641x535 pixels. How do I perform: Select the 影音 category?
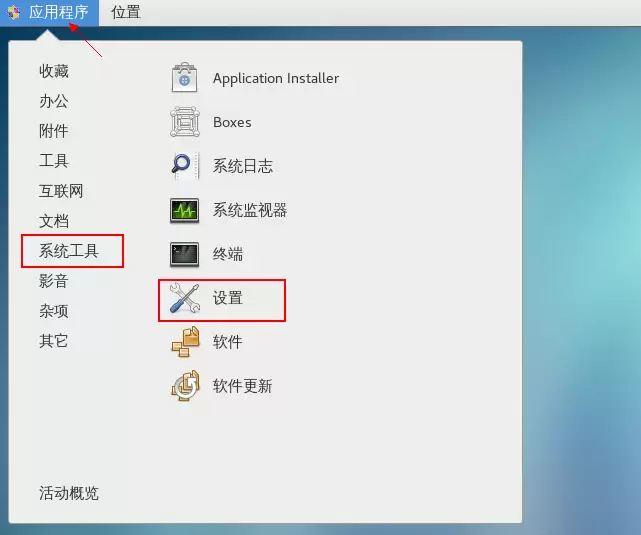54,281
